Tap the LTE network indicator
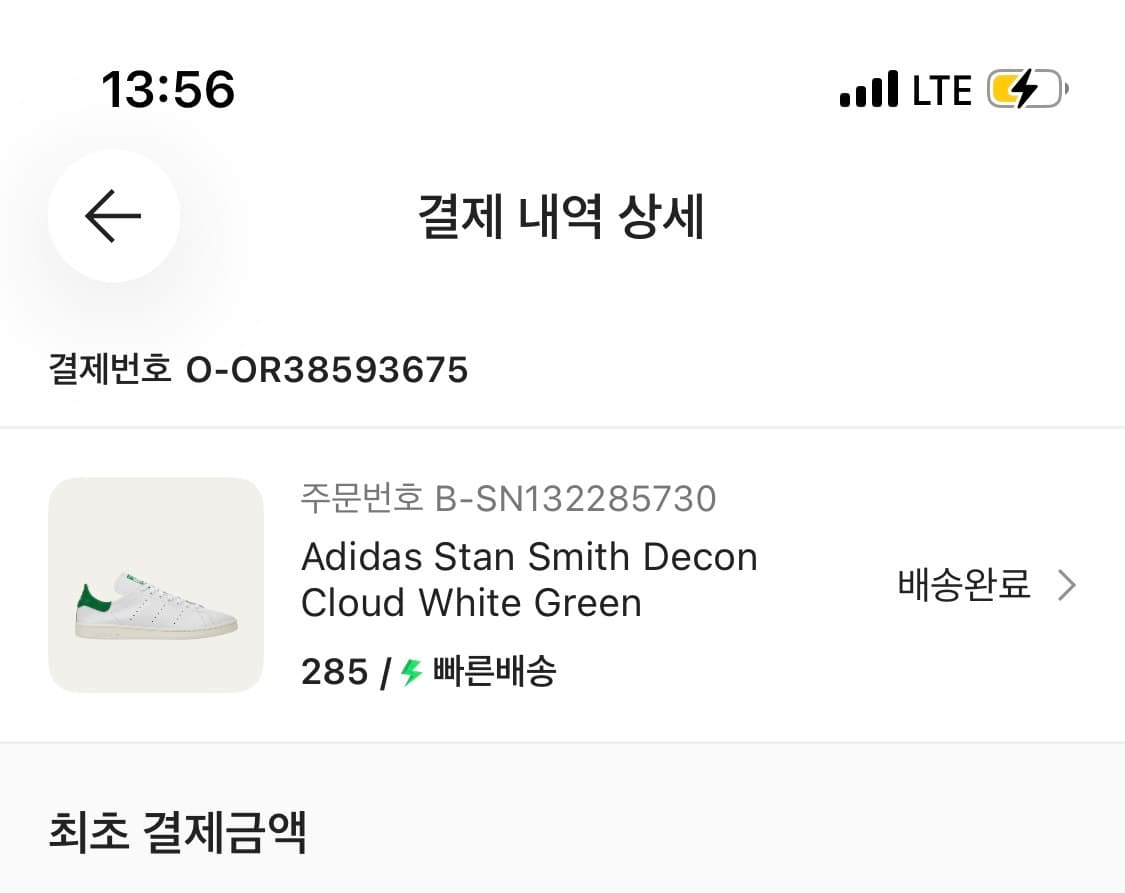1125x893 pixels. pos(941,89)
